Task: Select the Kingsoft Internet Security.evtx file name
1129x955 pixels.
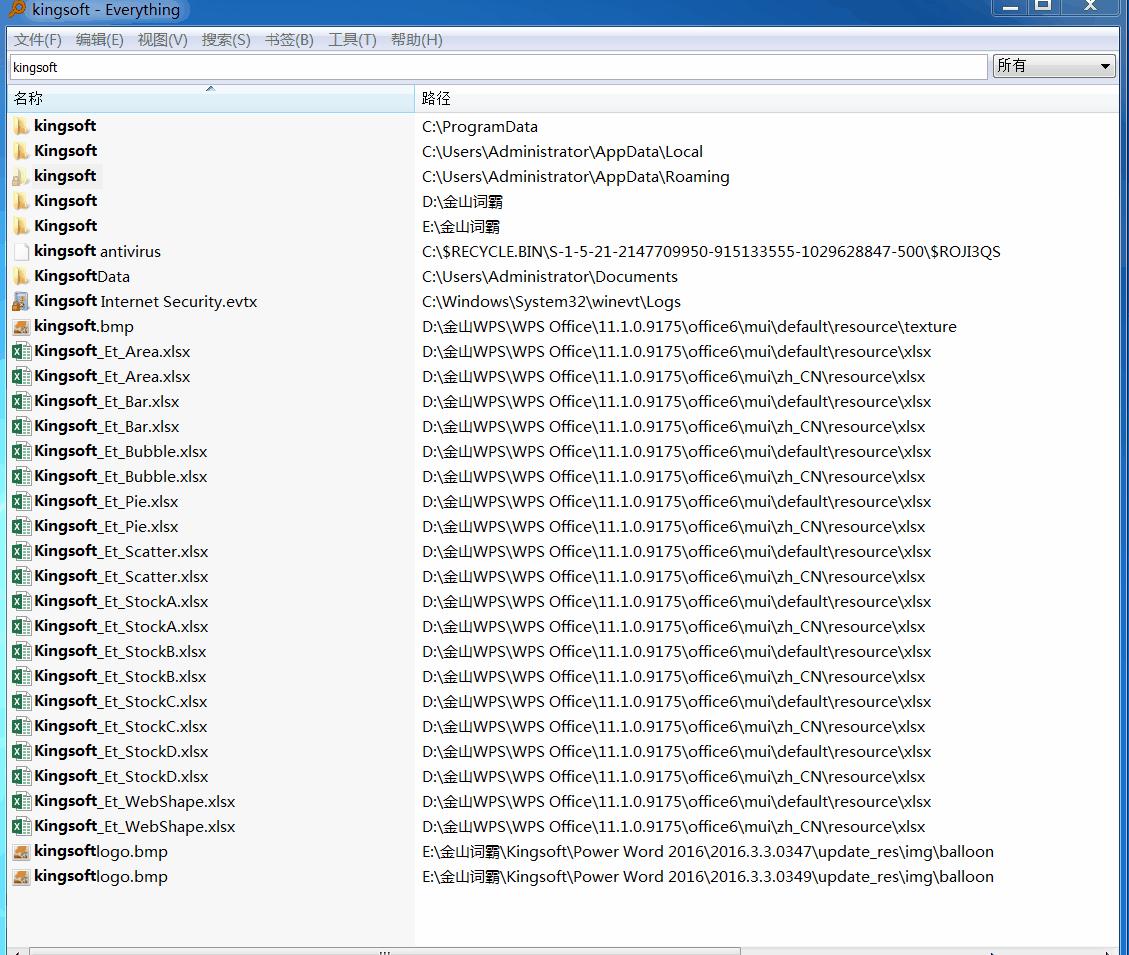Action: [x=145, y=301]
